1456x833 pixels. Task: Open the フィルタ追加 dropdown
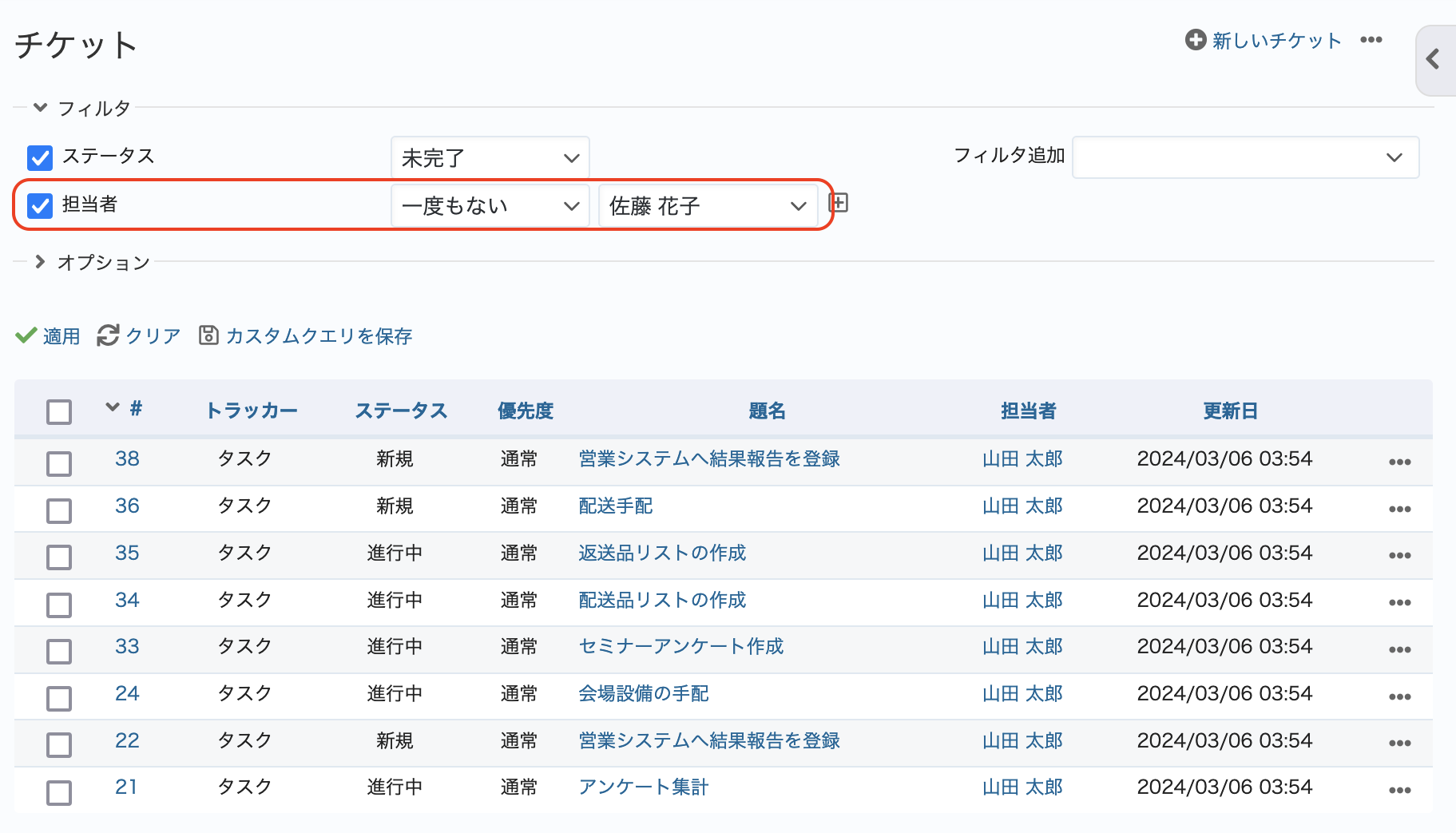pos(1244,157)
